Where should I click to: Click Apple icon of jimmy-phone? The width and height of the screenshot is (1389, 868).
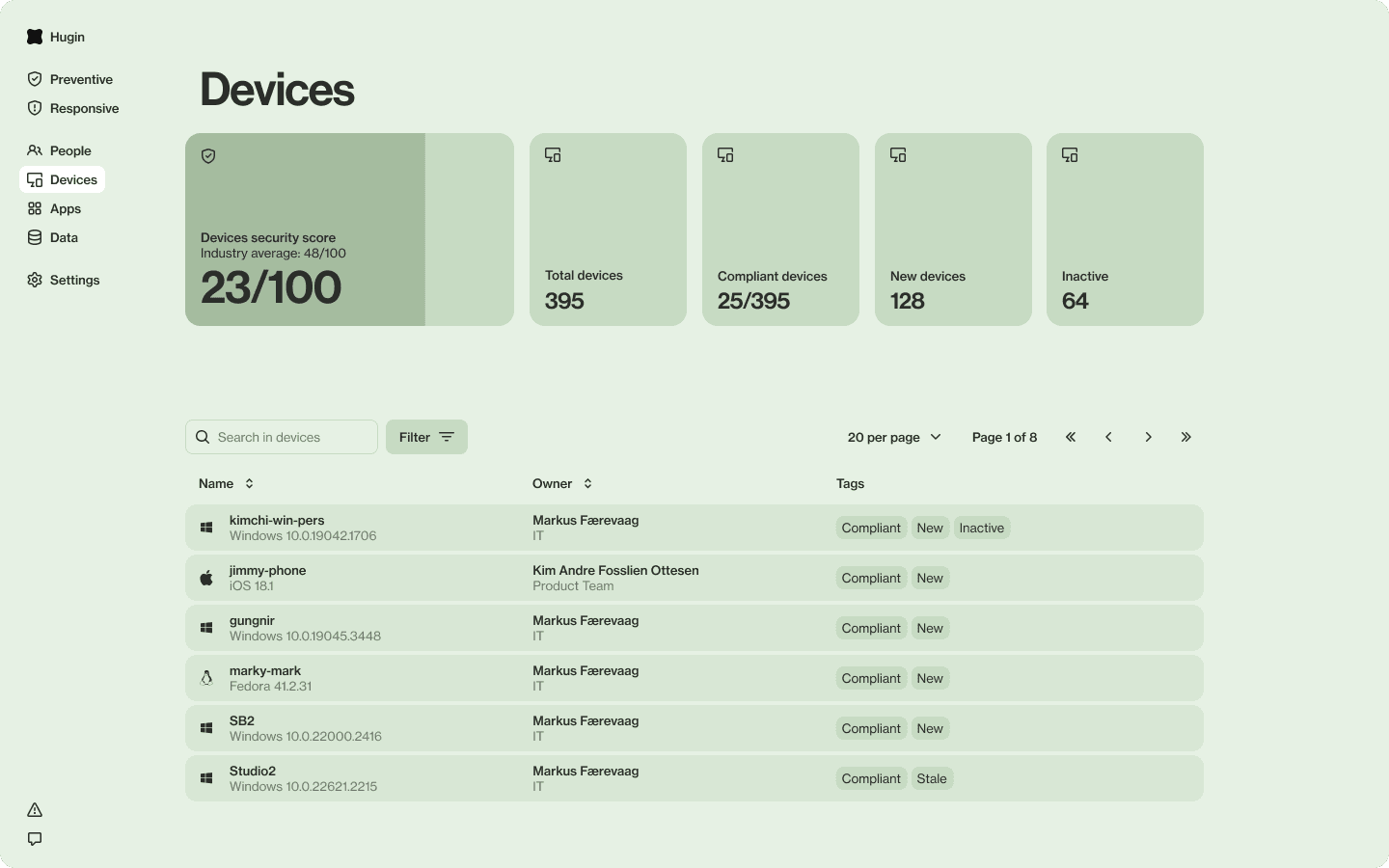pos(206,578)
